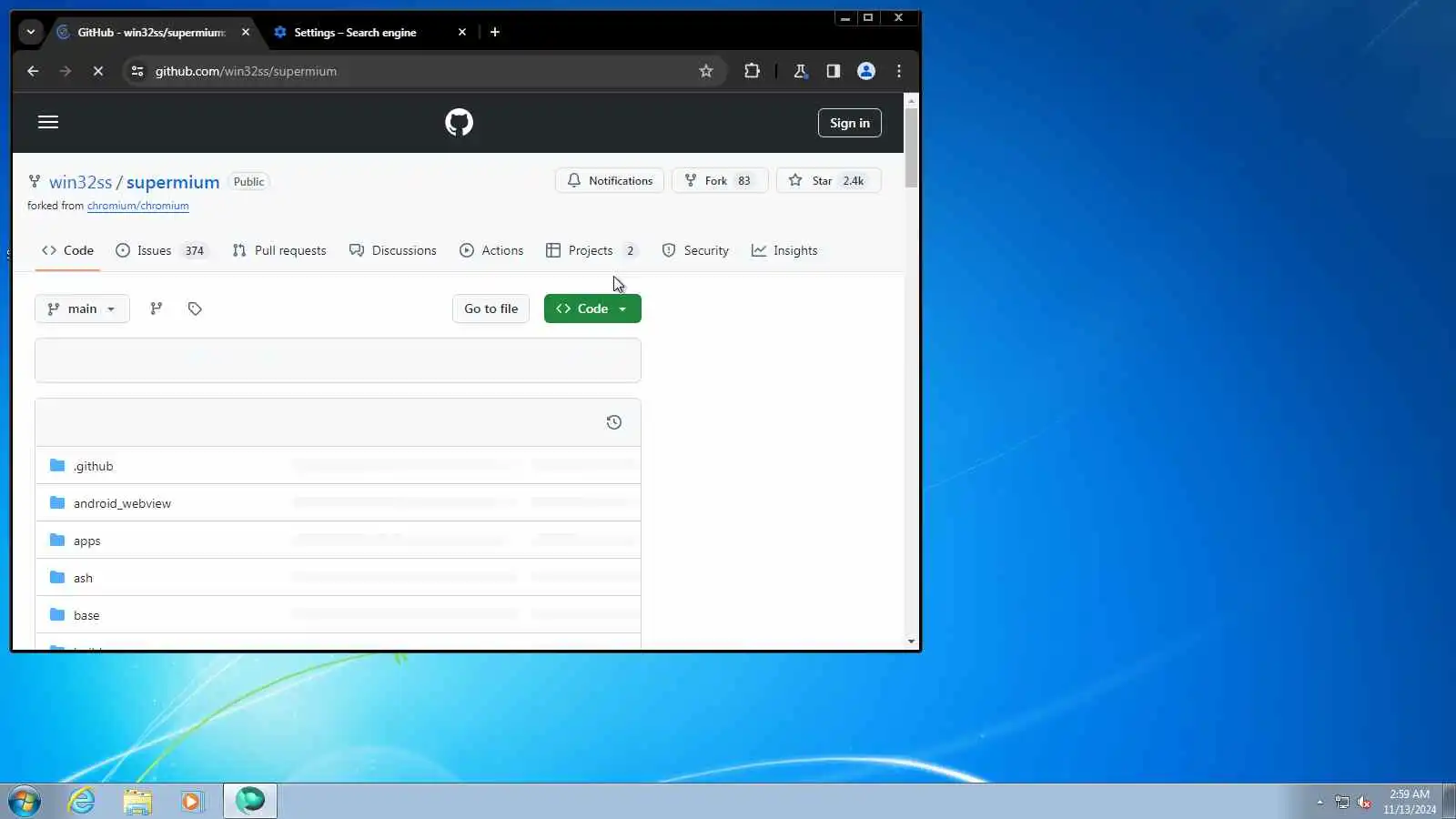Open the .github folder
The image size is (1456, 819).
tap(93, 466)
